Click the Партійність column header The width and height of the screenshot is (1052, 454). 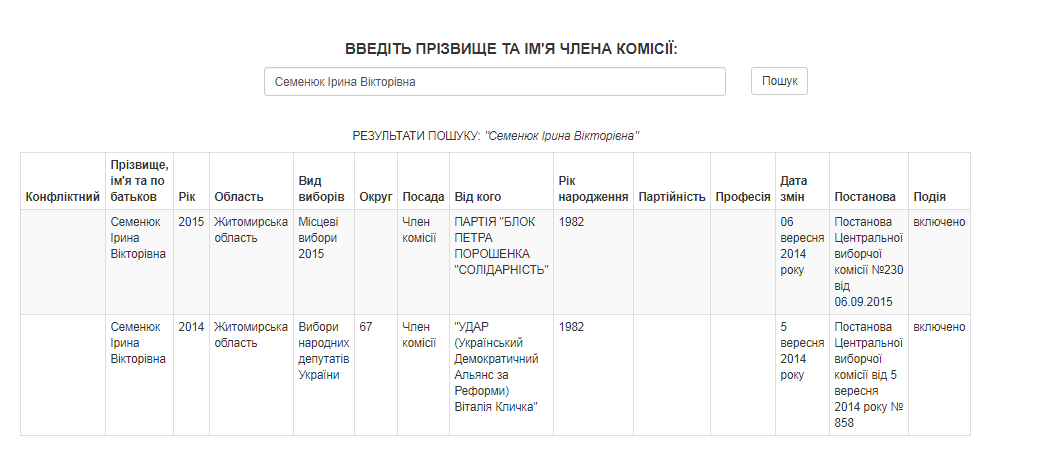[x=672, y=196]
